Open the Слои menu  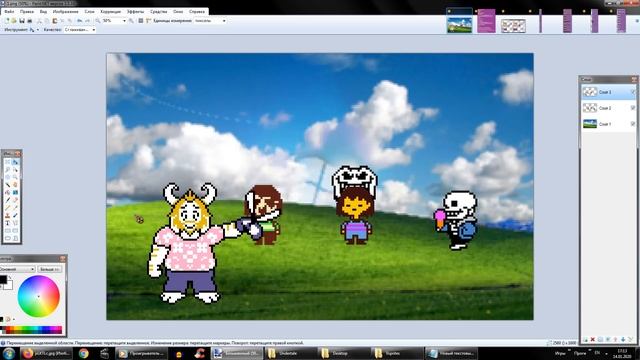[x=89, y=12]
